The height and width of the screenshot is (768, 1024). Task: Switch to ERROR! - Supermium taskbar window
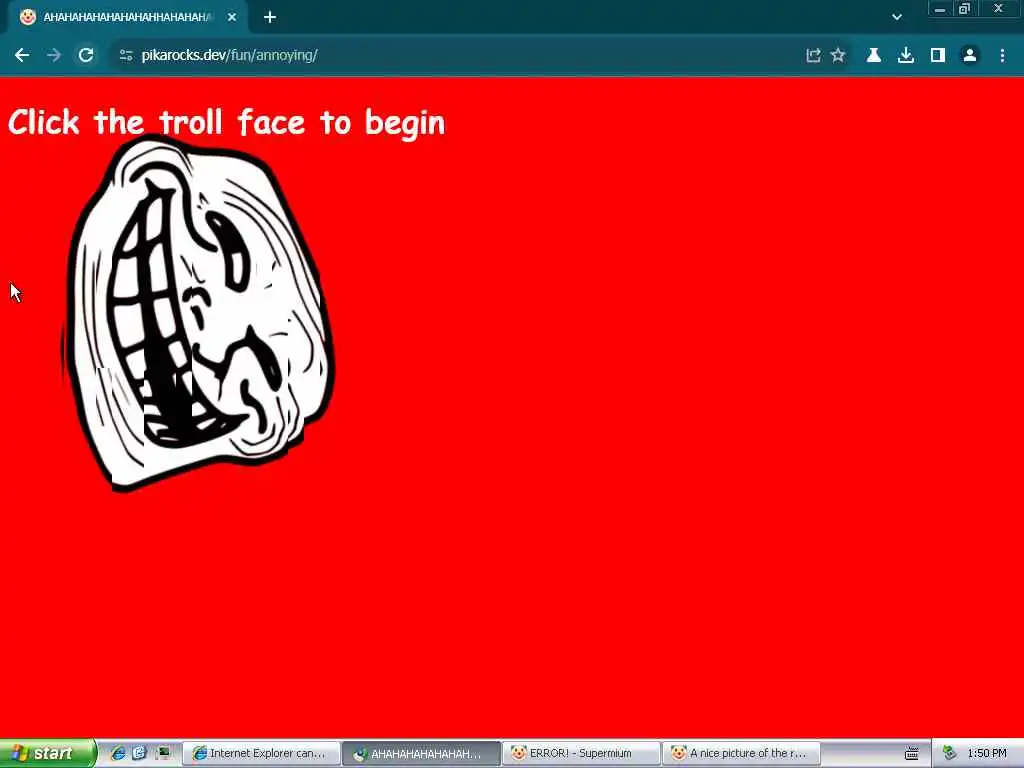581,754
